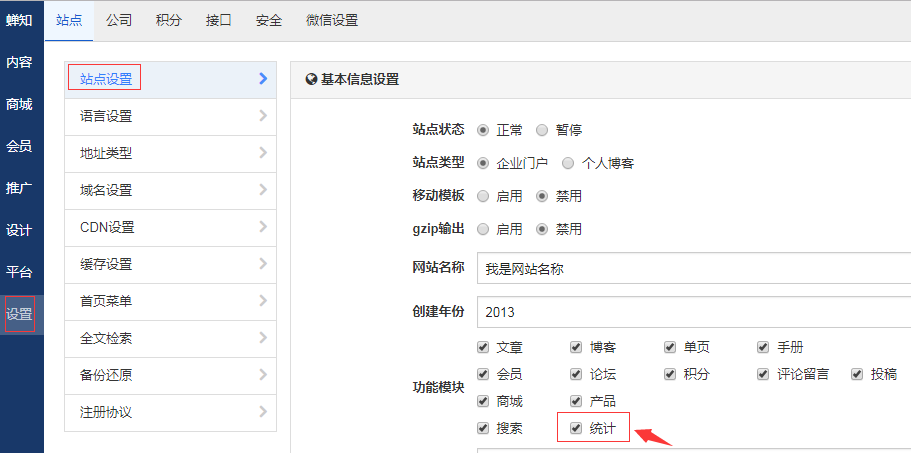Toggle the 商城 module checkbox
Viewport: 911px width, 453px height.
click(x=483, y=401)
